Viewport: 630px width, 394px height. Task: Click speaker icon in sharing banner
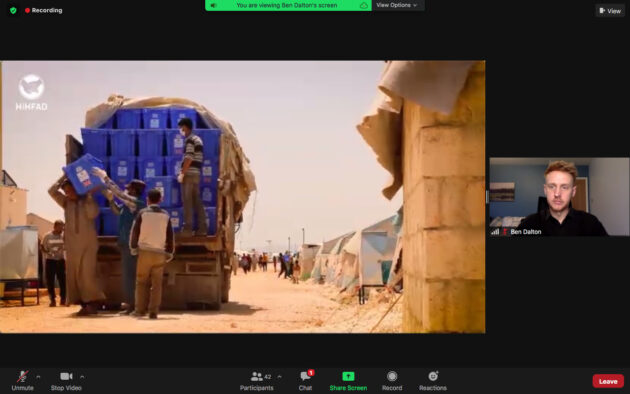pyautogui.click(x=213, y=5)
